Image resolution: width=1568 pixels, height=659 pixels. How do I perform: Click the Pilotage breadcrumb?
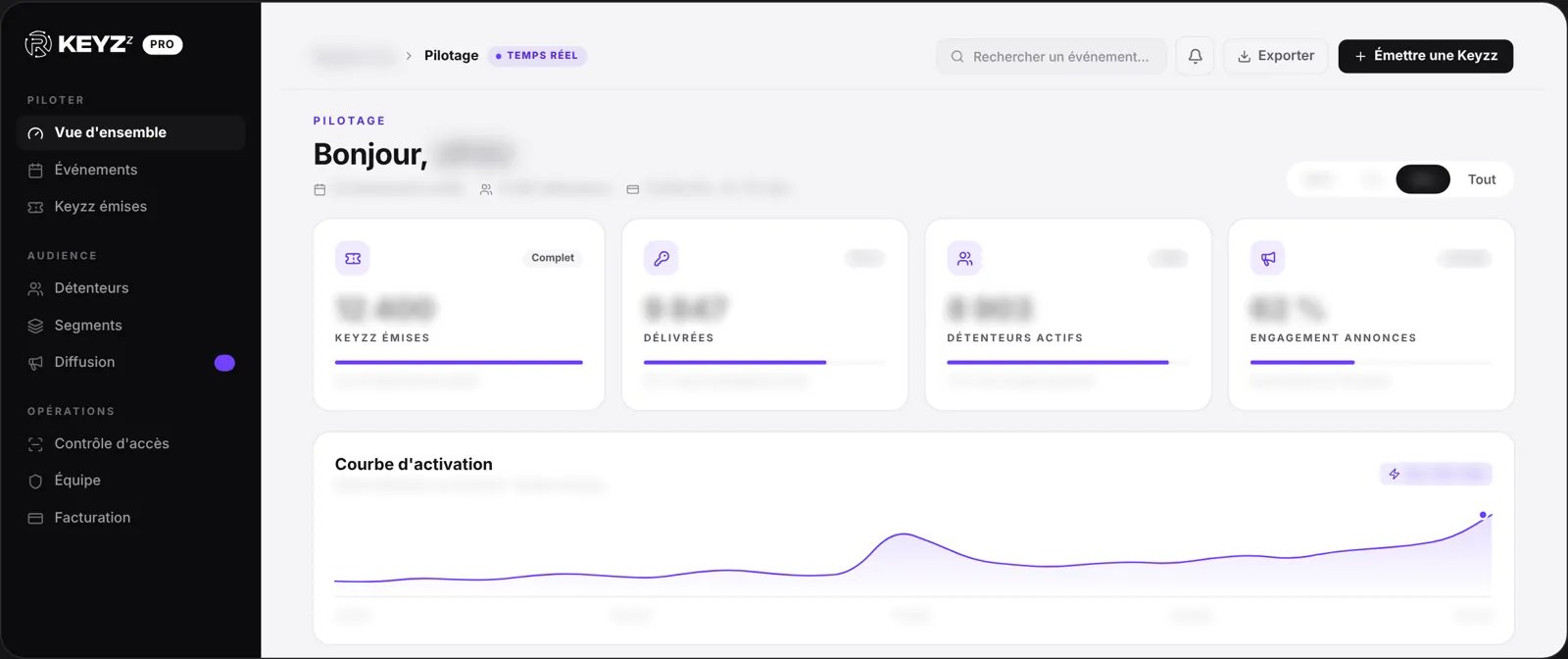452,56
